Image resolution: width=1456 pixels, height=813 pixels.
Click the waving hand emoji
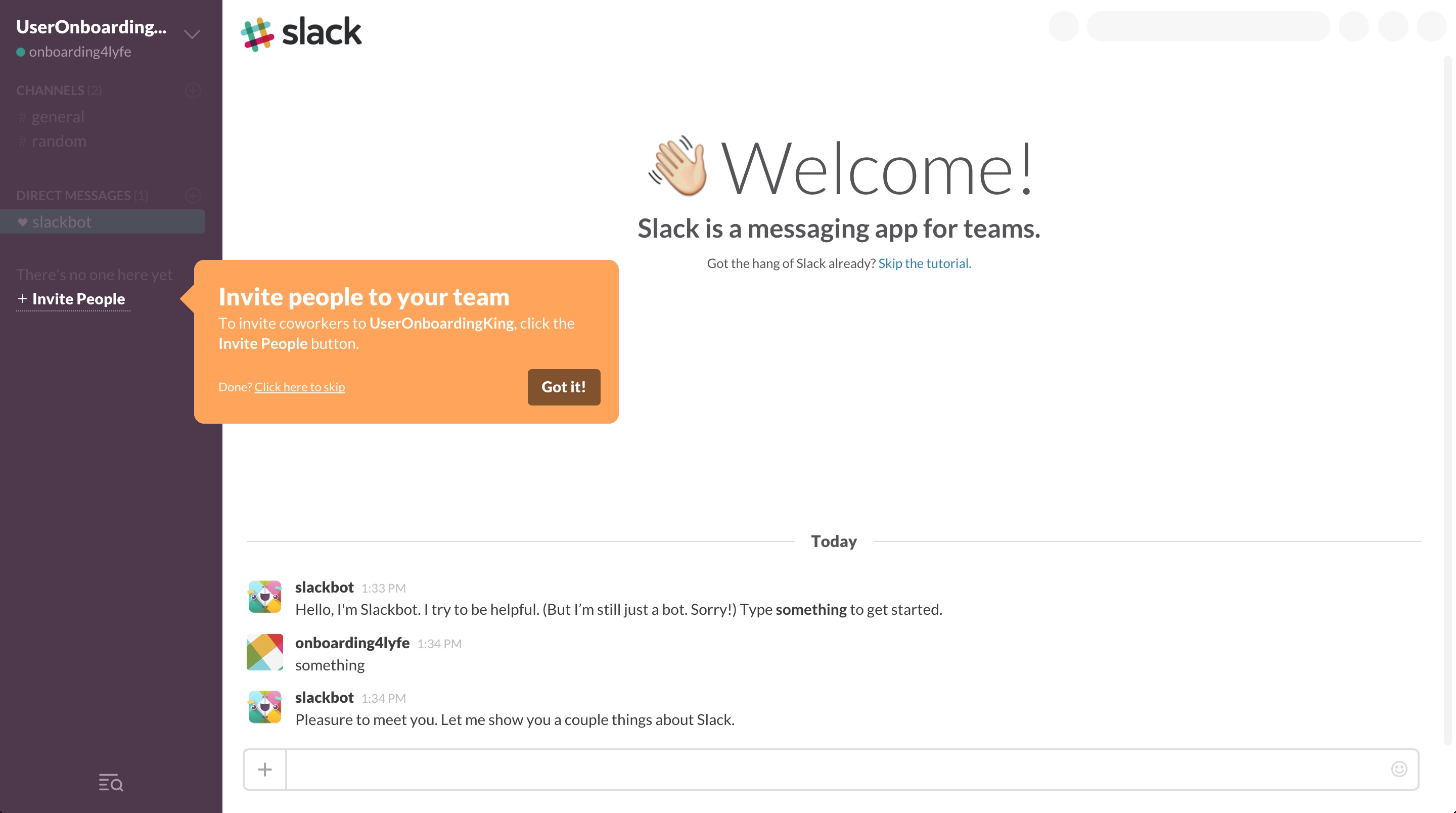677,166
